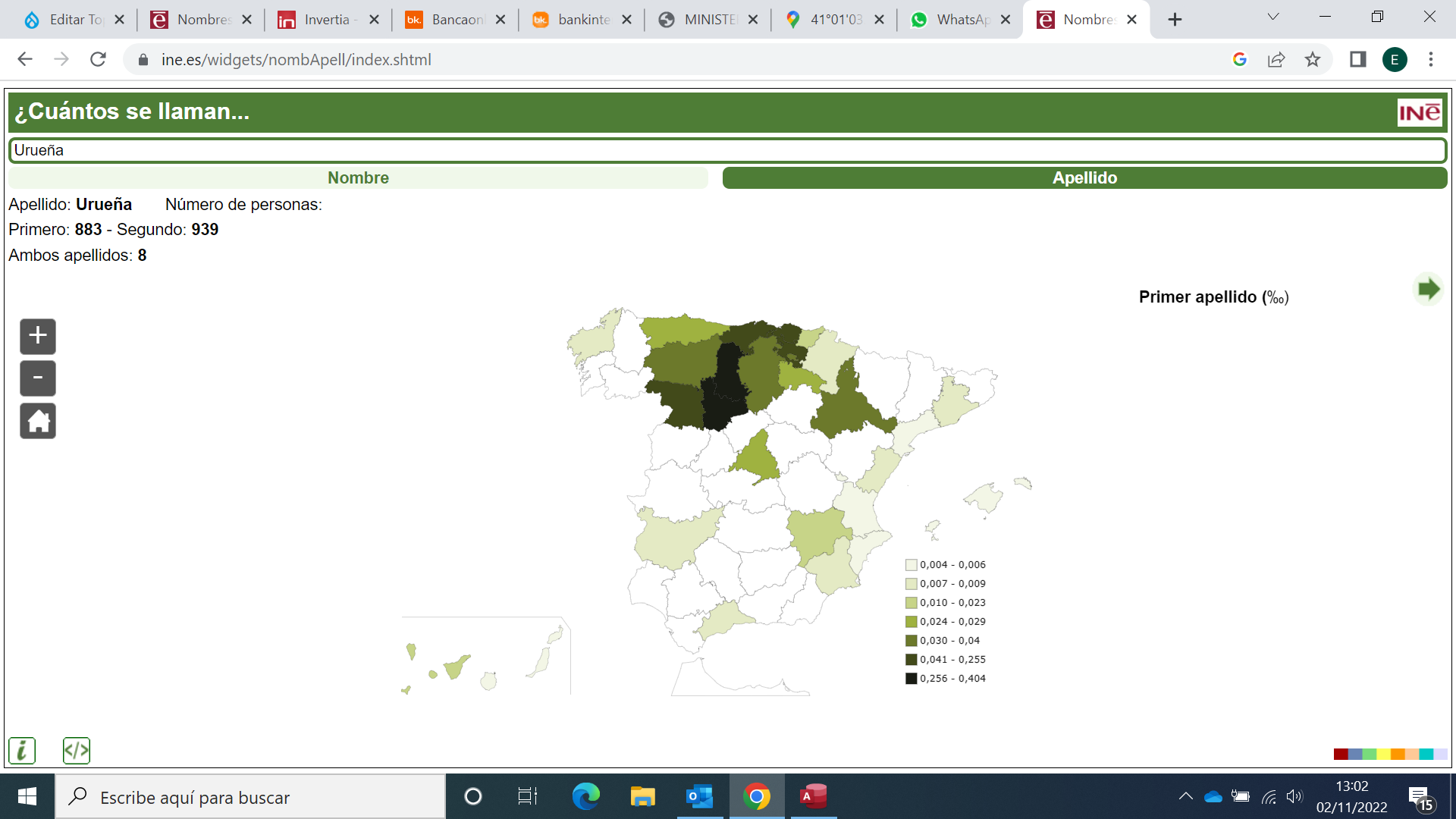Viewport: 1456px width, 819px height.
Task: Expand Chrome tab search dropdown arrow
Action: click(x=1273, y=17)
